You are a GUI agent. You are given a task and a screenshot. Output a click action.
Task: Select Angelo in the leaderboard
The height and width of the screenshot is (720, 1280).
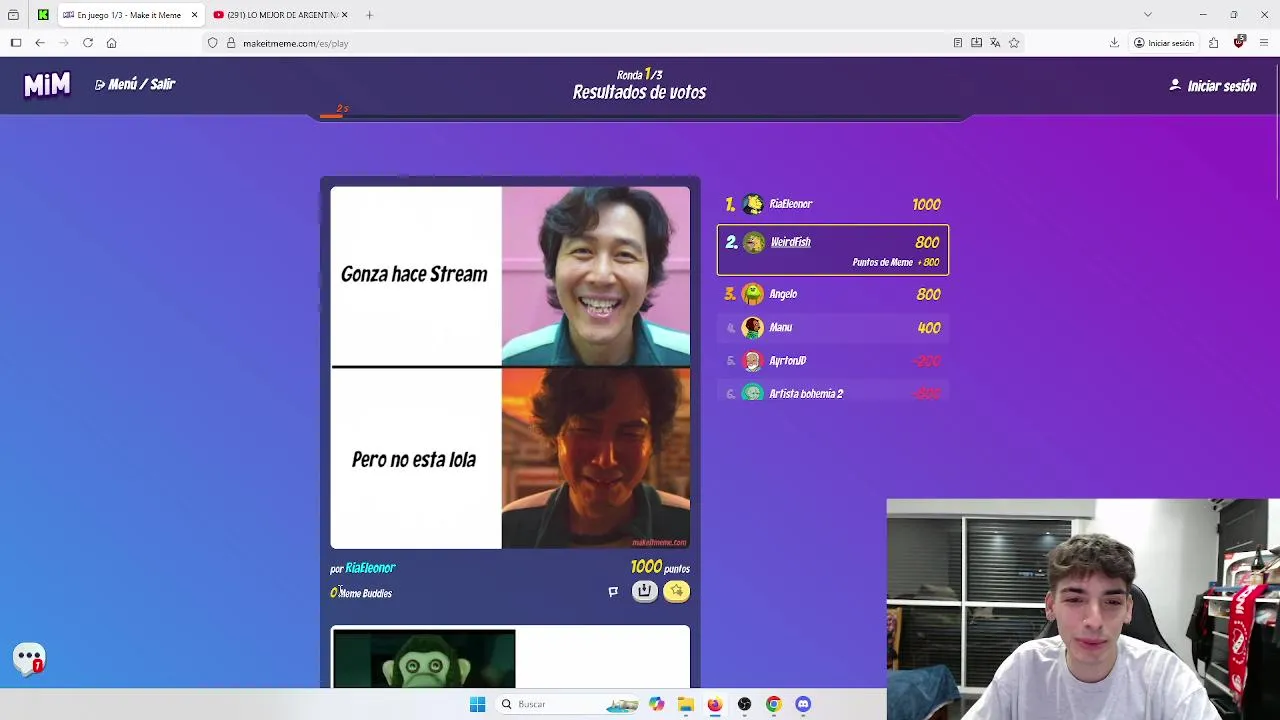click(x=833, y=294)
